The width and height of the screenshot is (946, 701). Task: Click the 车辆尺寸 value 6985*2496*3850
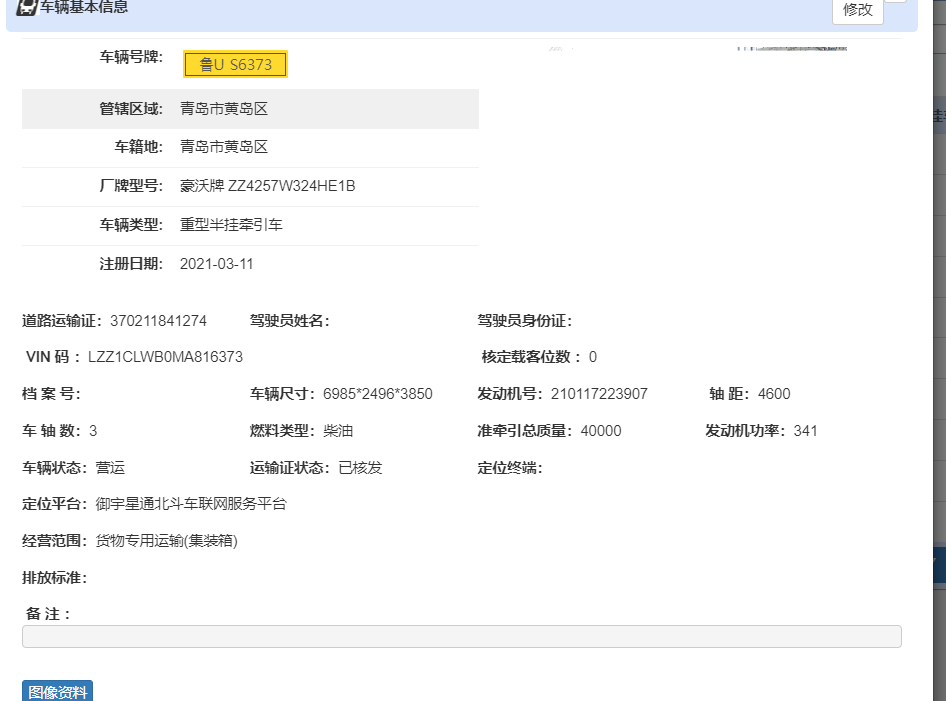[377, 394]
